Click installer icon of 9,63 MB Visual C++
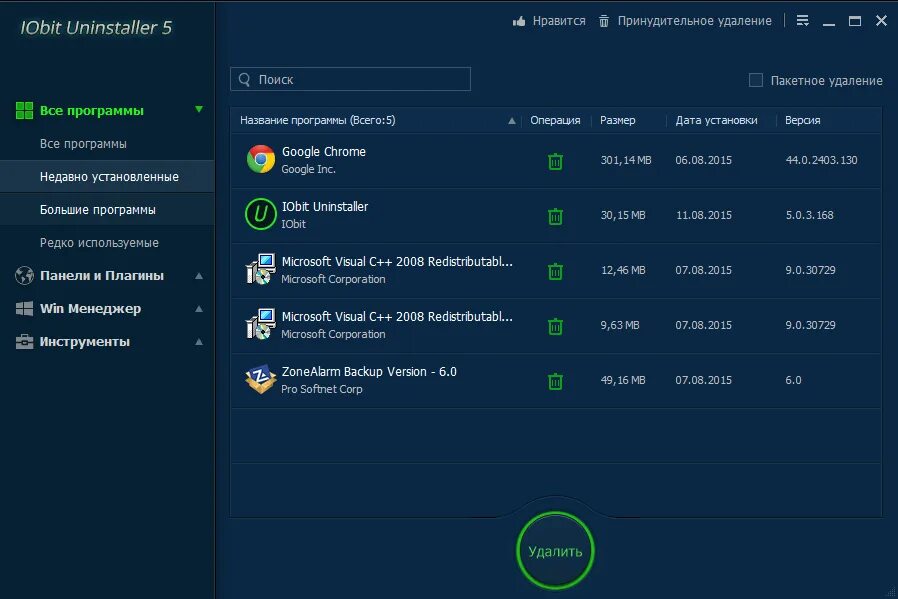 (261, 324)
